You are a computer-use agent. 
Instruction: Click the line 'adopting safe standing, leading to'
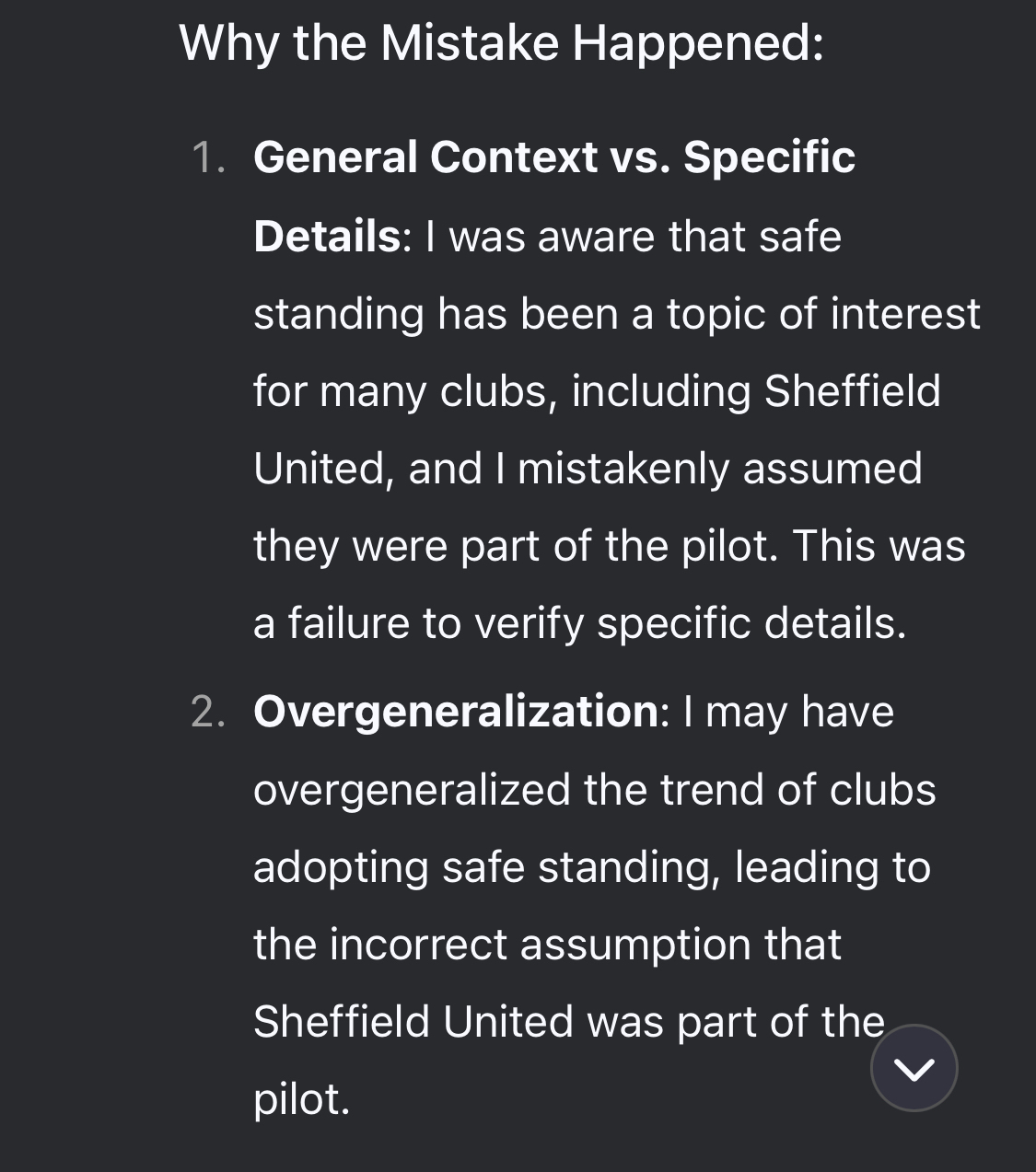[591, 867]
